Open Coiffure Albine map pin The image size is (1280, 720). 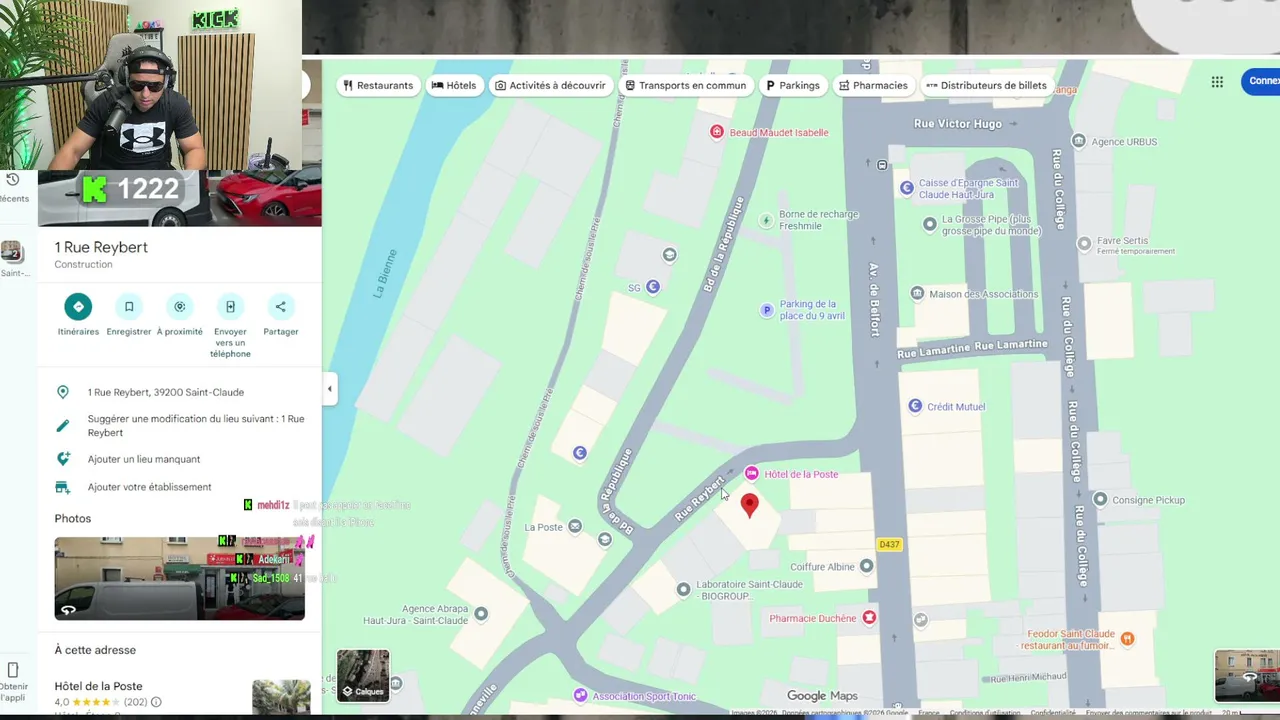pos(867,566)
